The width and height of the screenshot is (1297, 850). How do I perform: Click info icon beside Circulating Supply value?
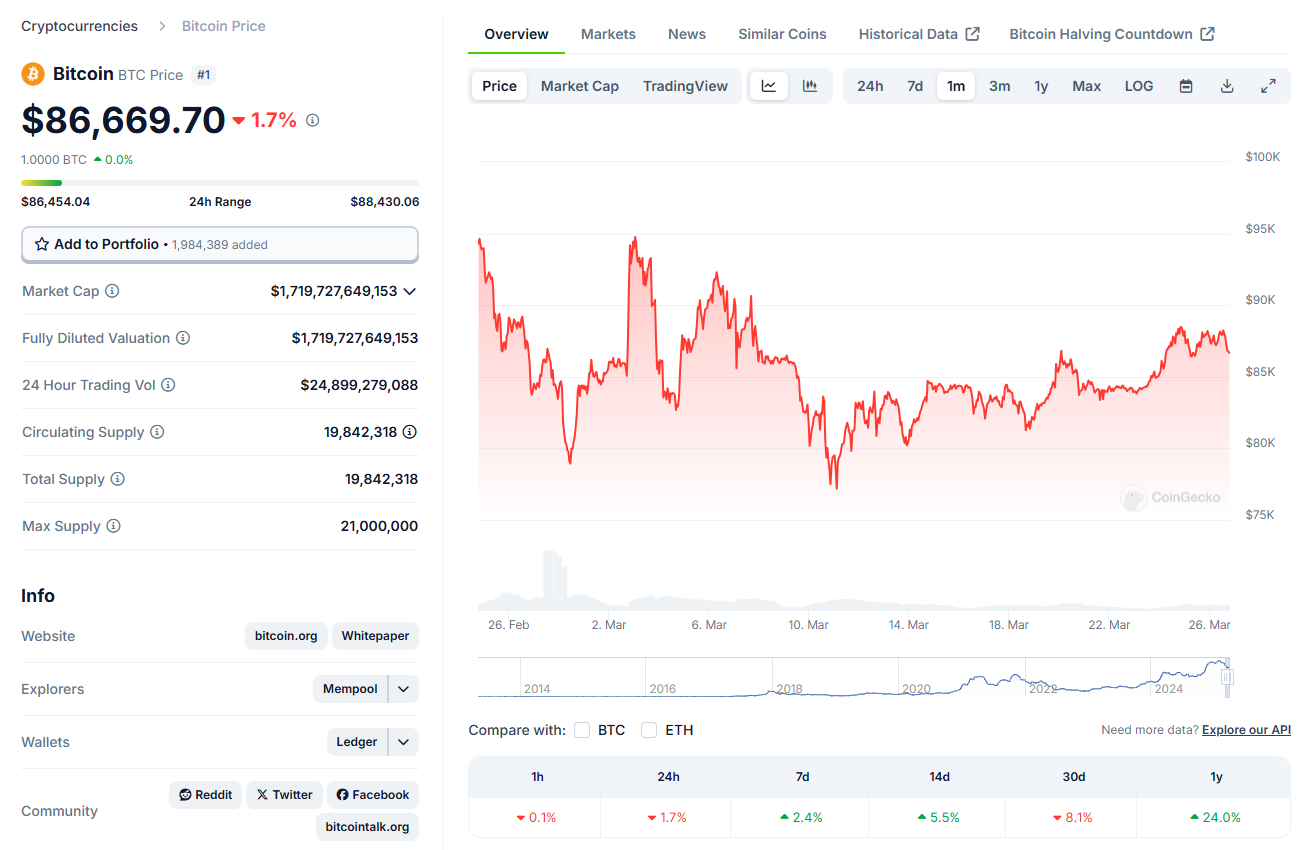410,432
